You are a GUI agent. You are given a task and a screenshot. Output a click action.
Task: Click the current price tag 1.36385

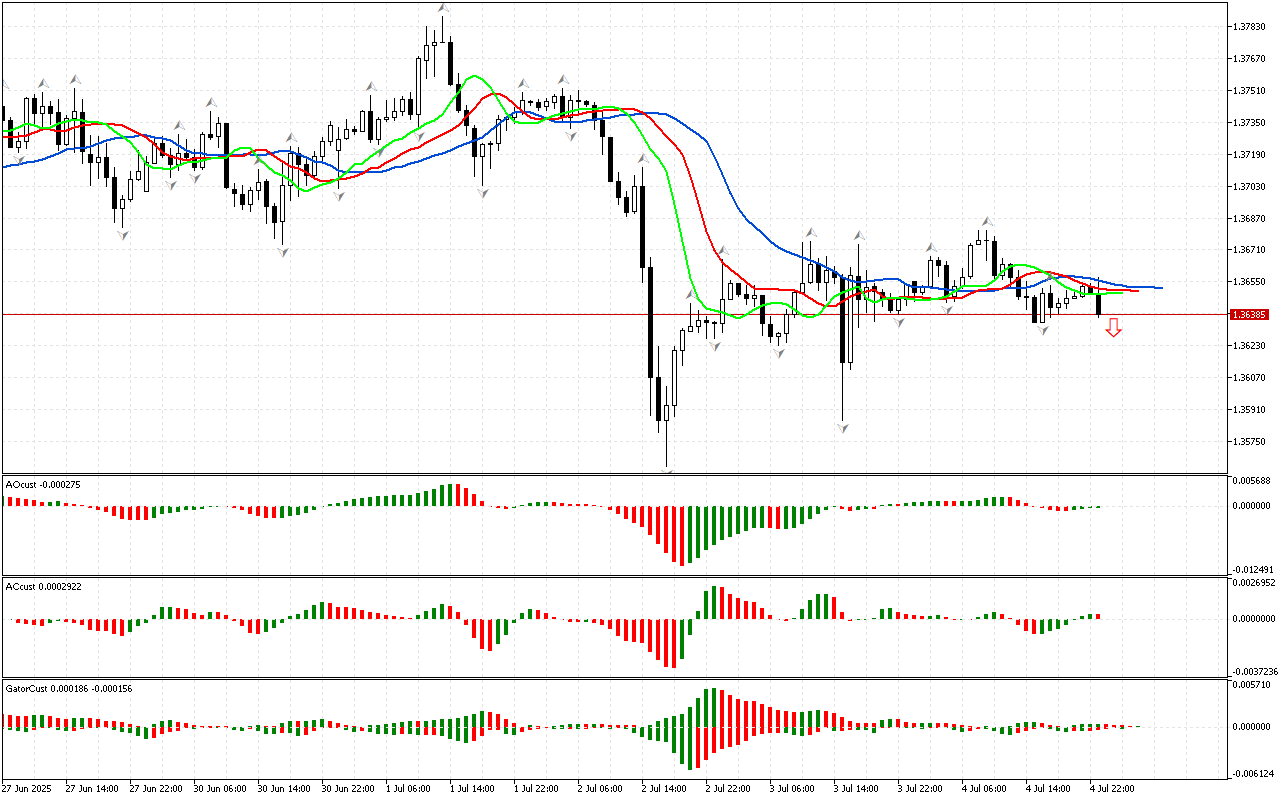click(x=1250, y=314)
